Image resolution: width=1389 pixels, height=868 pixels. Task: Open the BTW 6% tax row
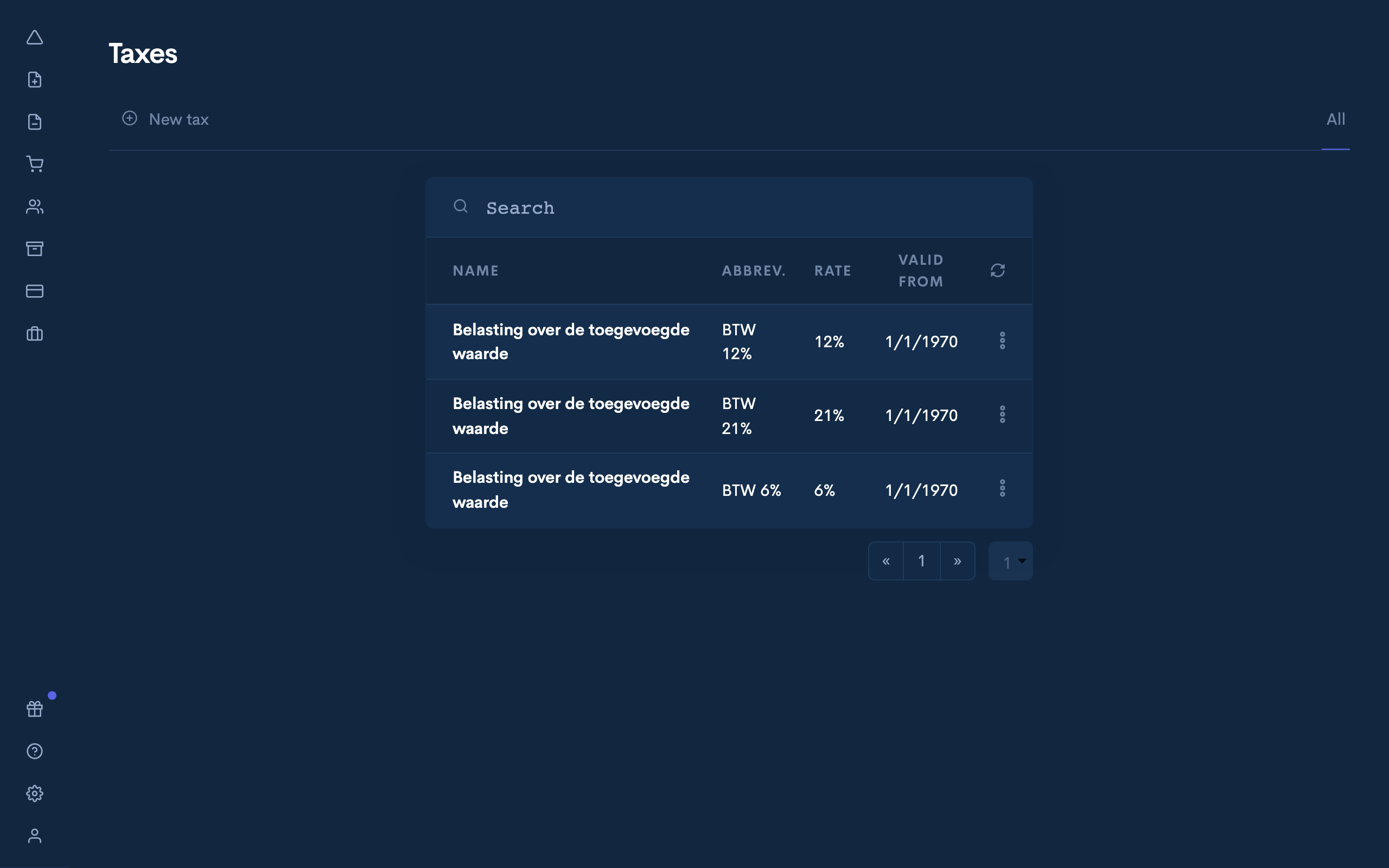(x=571, y=490)
